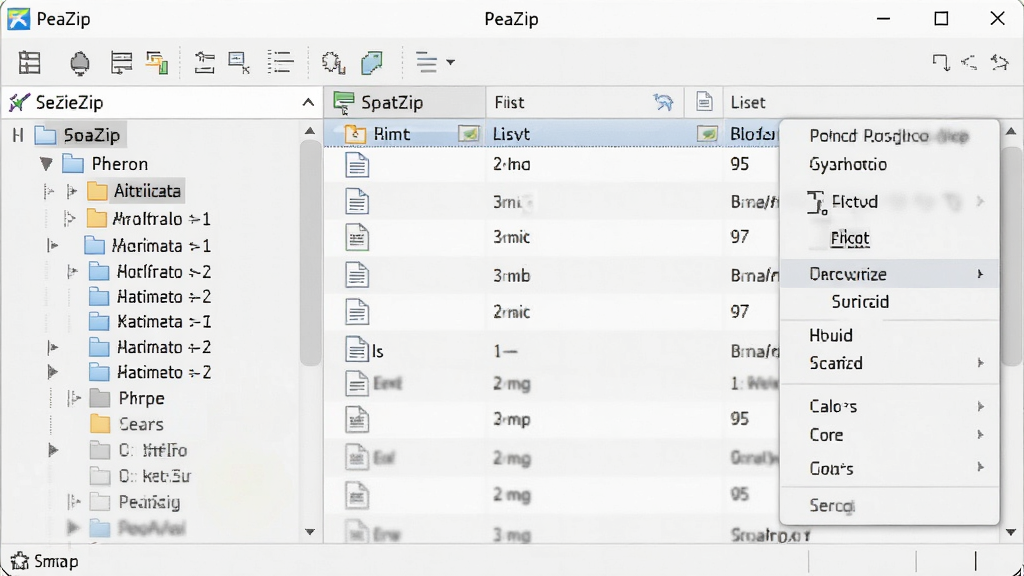Click the Fiist column header
The height and width of the screenshot is (576, 1024).
(584, 103)
